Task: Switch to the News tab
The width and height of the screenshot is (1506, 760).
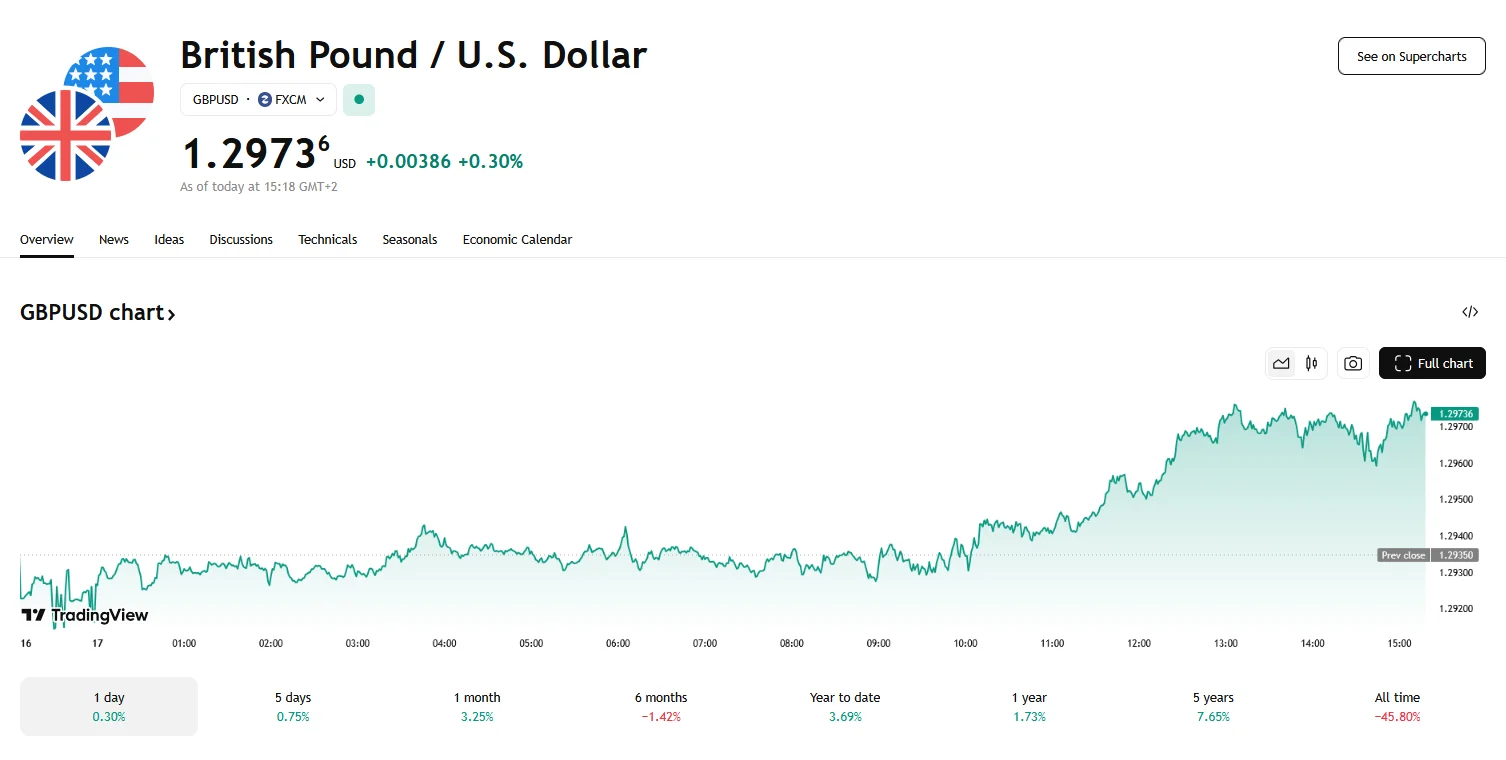Action: 114,240
